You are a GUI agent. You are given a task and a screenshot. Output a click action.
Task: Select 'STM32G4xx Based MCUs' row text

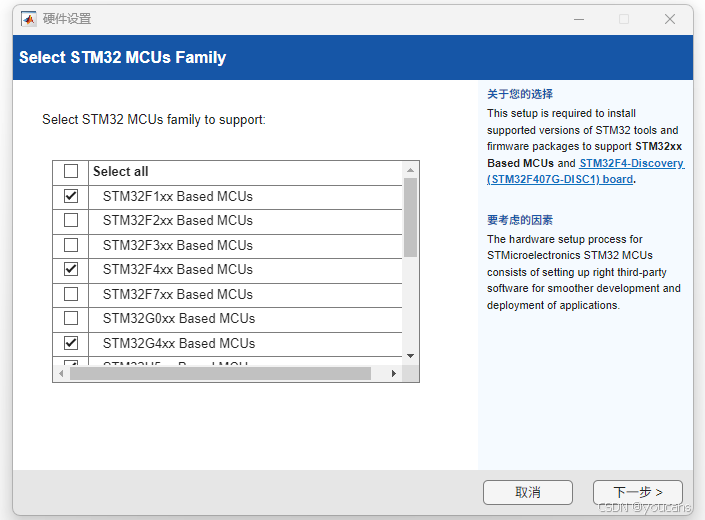179,343
